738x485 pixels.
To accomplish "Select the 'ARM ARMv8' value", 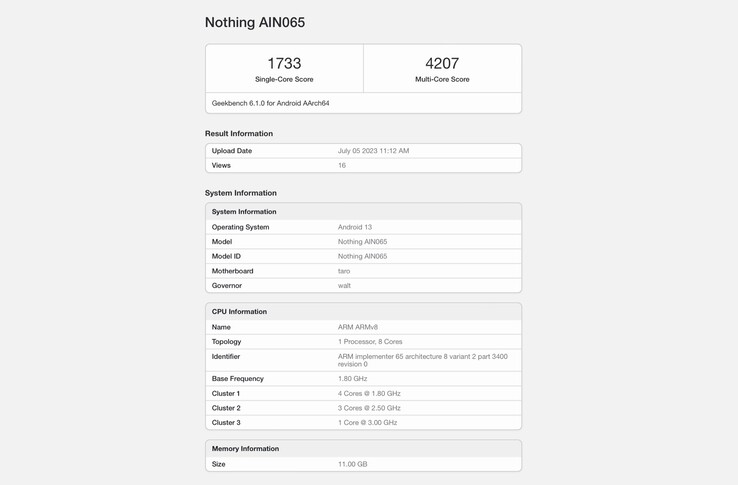I will (358, 327).
